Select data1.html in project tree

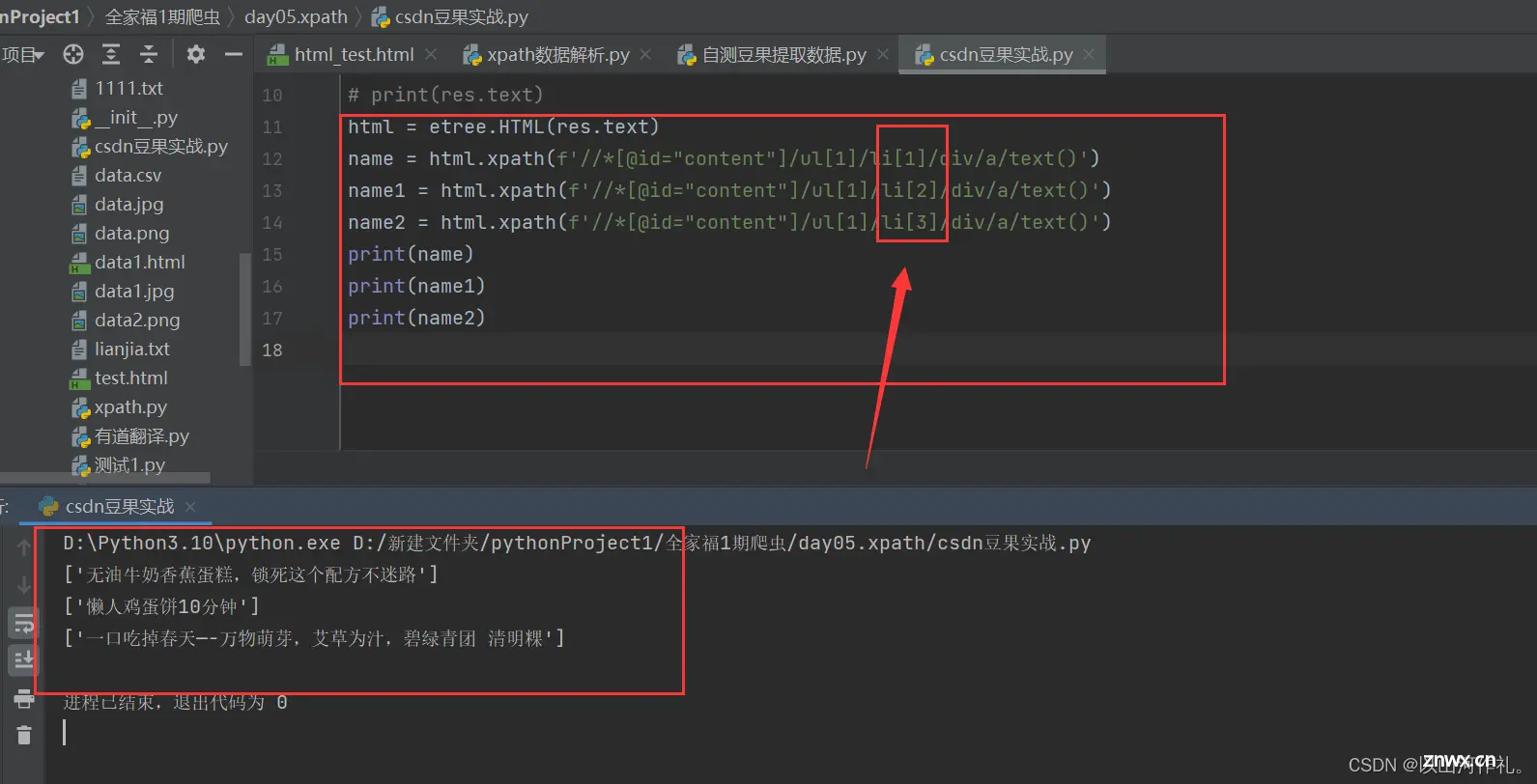(140, 263)
